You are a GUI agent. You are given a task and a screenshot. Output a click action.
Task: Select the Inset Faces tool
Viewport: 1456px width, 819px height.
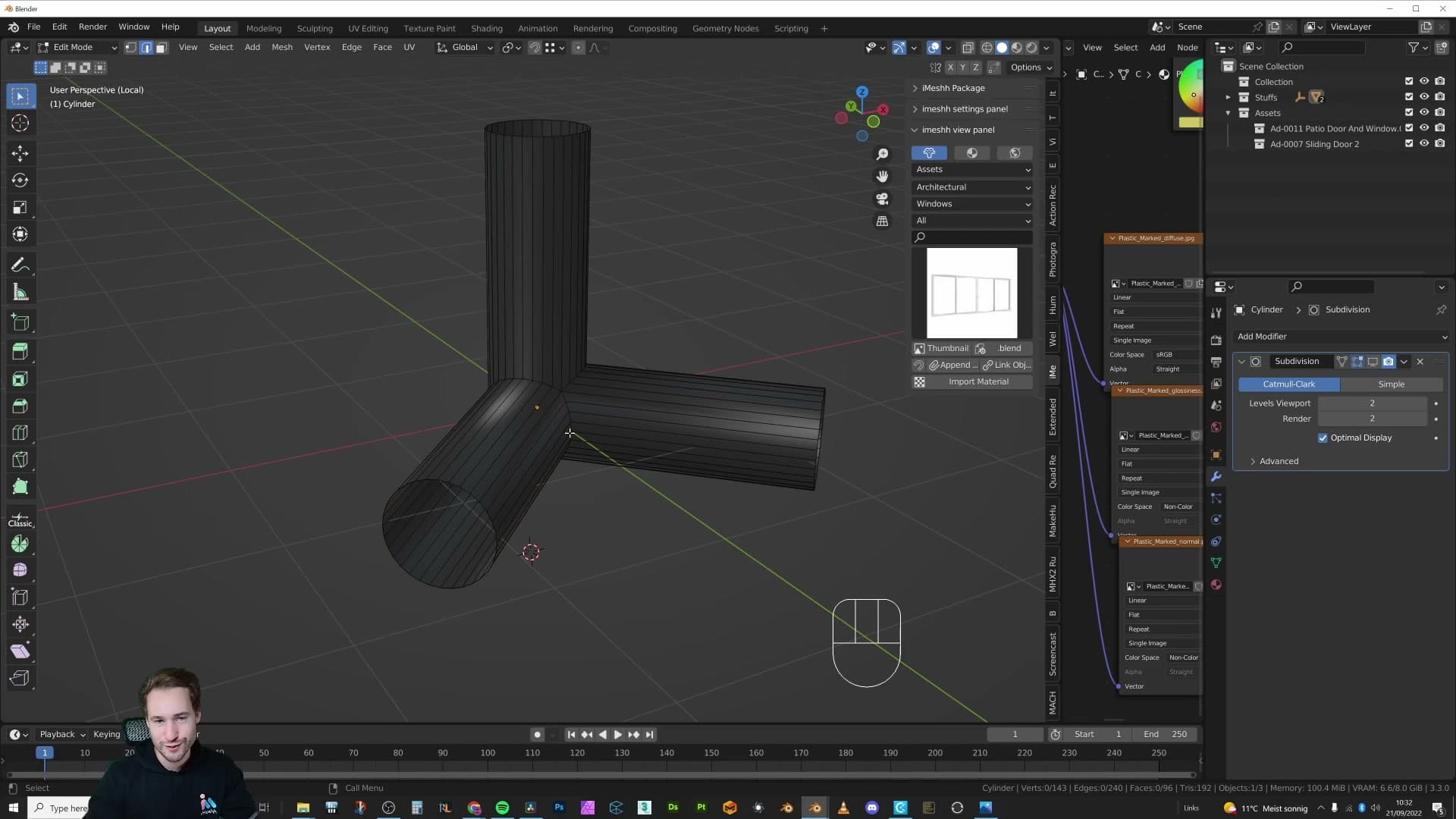pyautogui.click(x=20, y=379)
